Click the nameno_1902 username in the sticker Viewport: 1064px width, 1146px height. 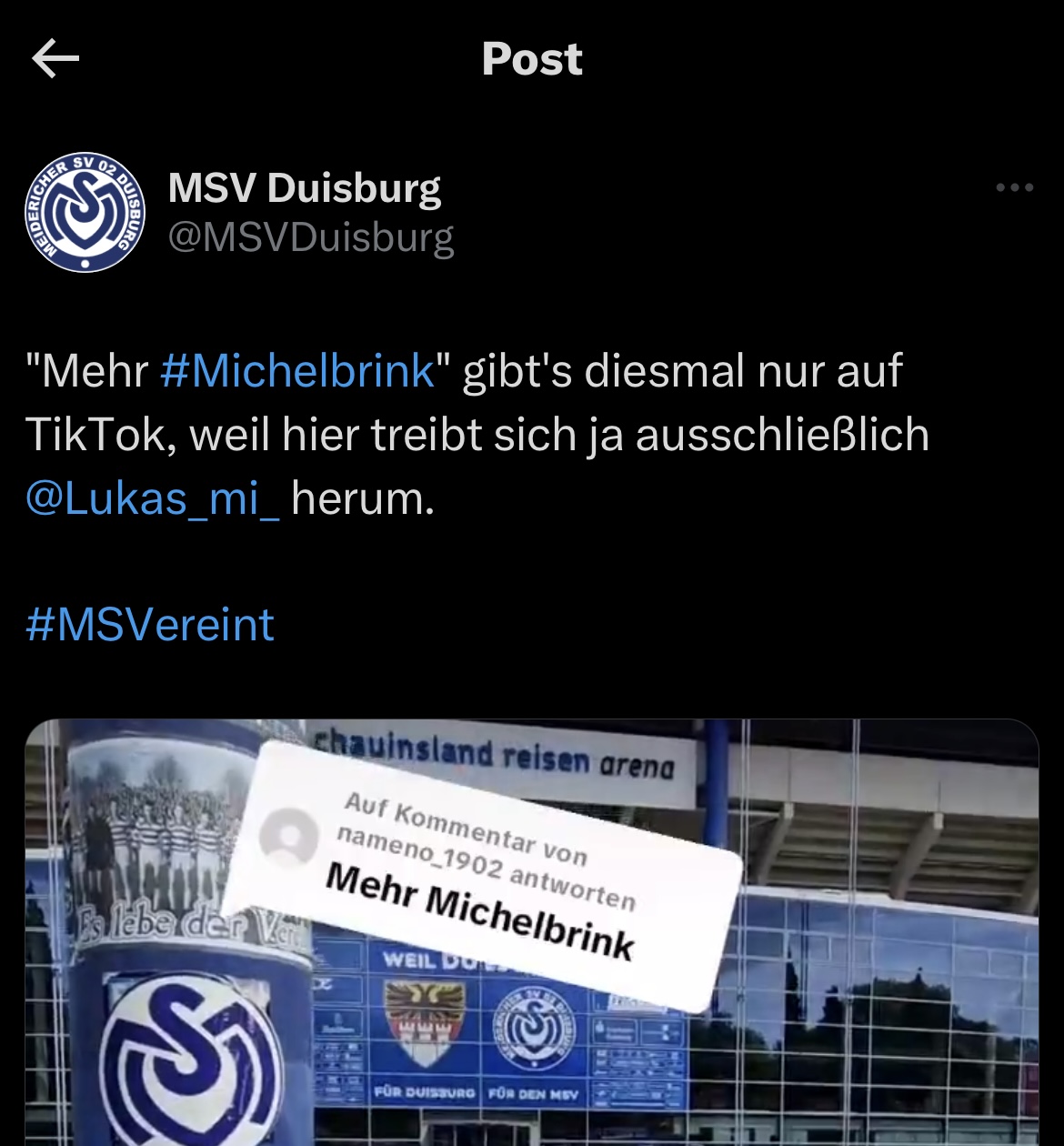coord(419,850)
